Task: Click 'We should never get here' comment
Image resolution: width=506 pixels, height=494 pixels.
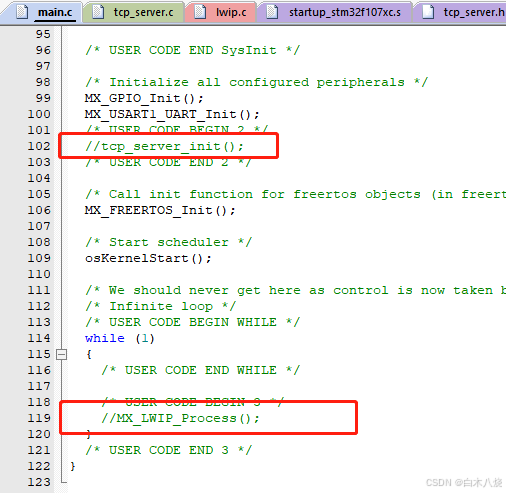Action: tap(295, 290)
